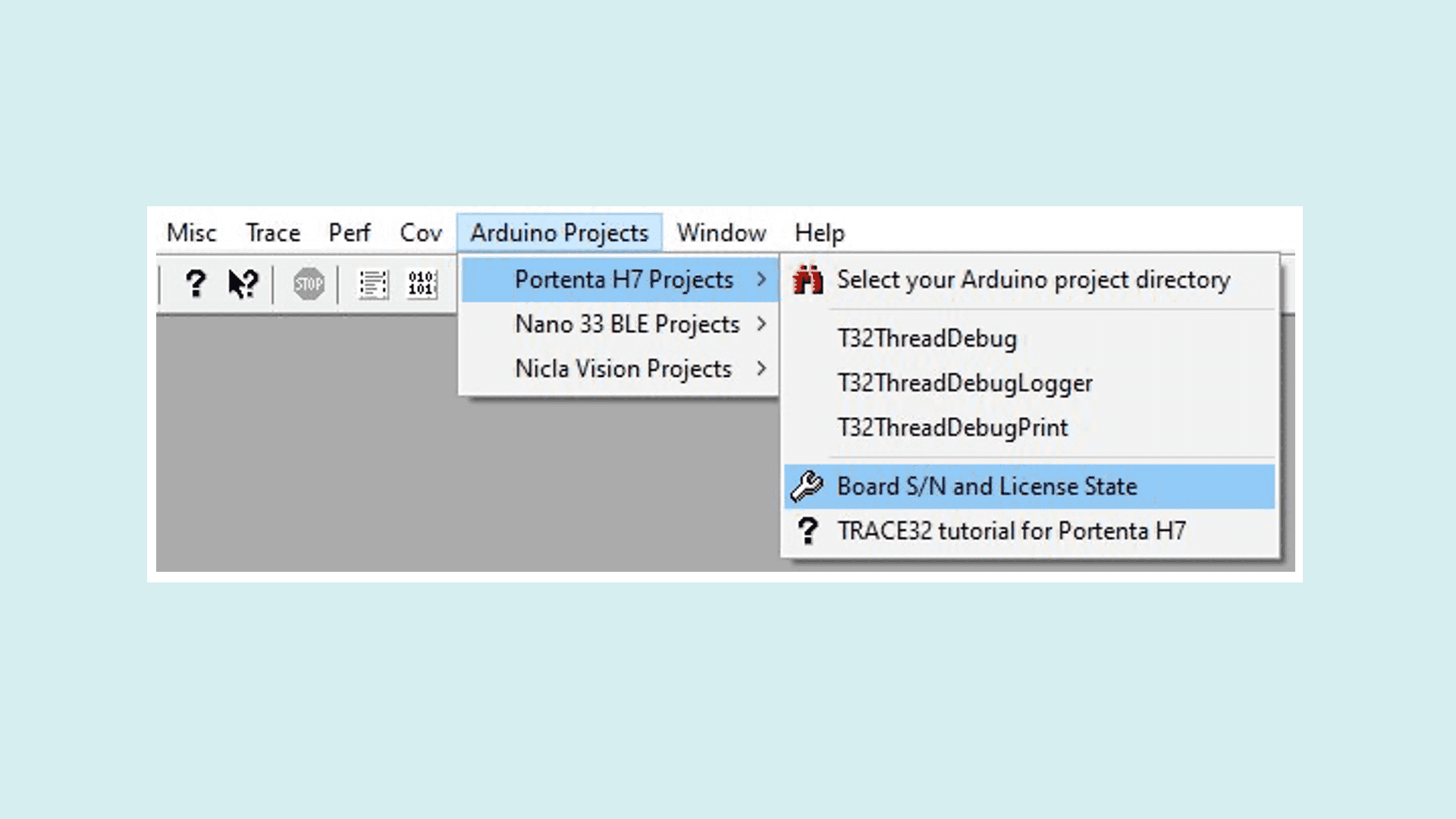The height and width of the screenshot is (819, 1456).
Task: Click the context help pointer icon
Action: point(243,284)
